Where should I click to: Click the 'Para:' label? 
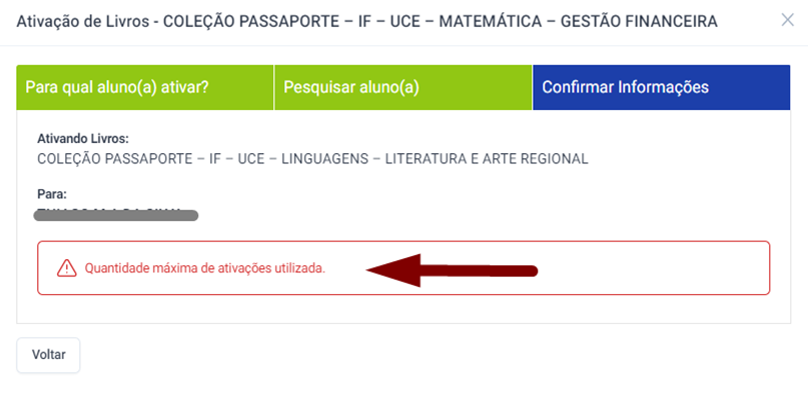click(x=52, y=195)
